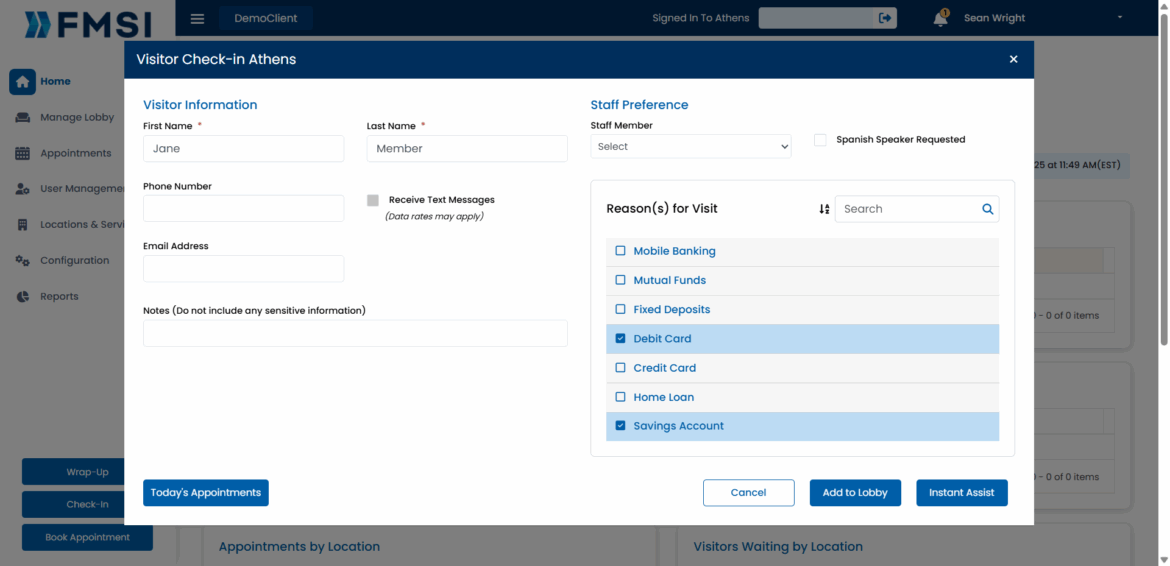Viewport: 1170px width, 566px height.
Task: Open Manage Lobby from sidebar
Action: [77, 118]
